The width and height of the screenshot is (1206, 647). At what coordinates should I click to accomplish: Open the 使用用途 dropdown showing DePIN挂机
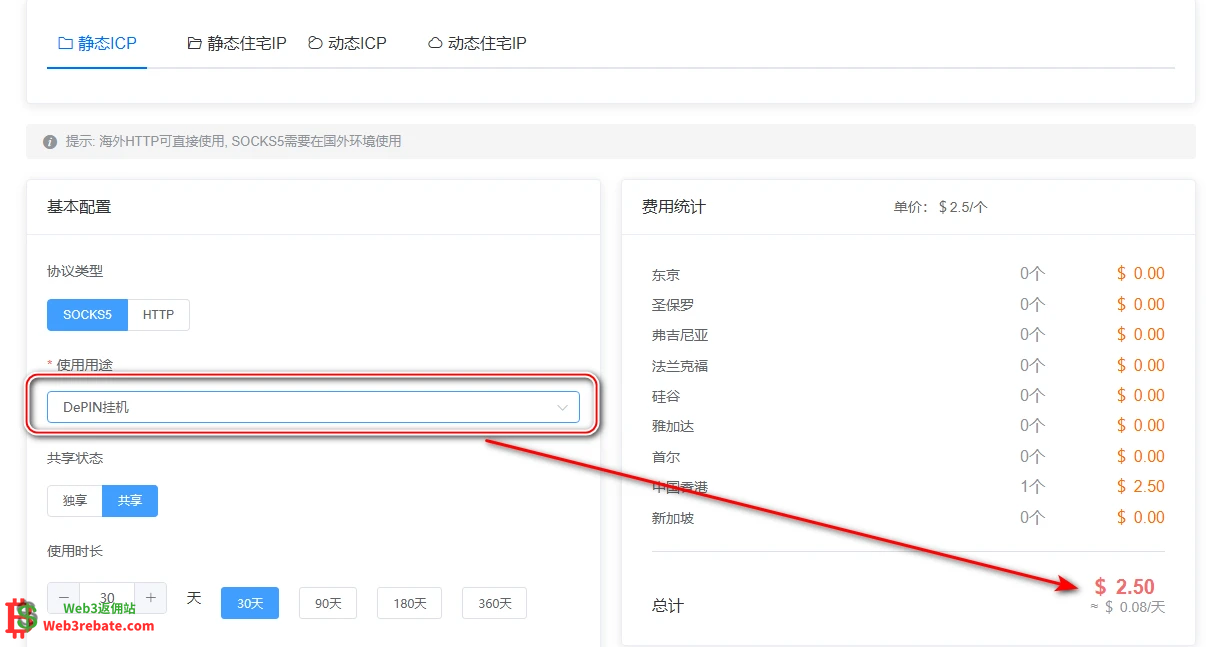300,407
